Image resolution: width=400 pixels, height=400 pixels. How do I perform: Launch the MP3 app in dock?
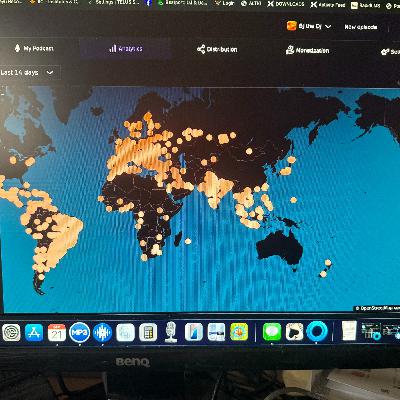[80, 332]
